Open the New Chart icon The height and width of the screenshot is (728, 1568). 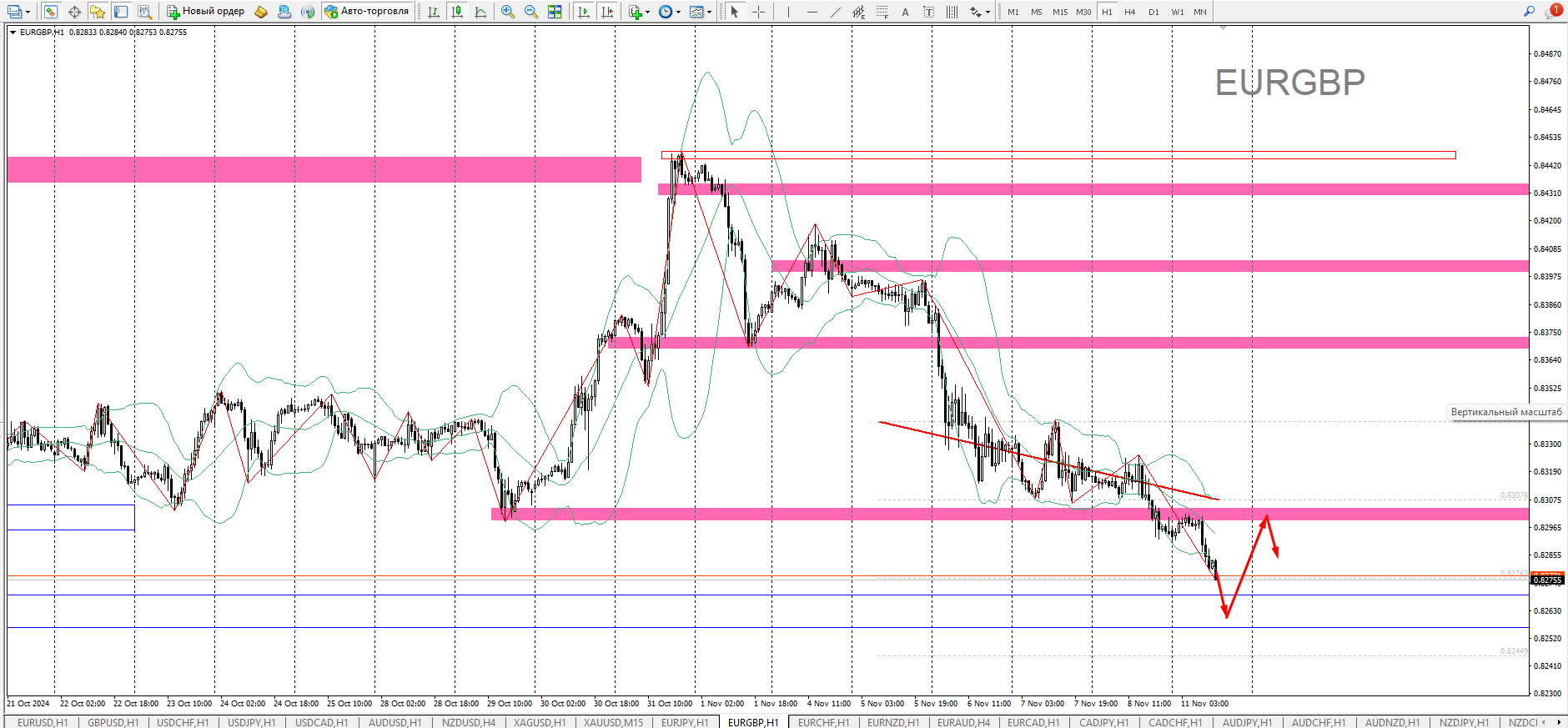[14, 12]
